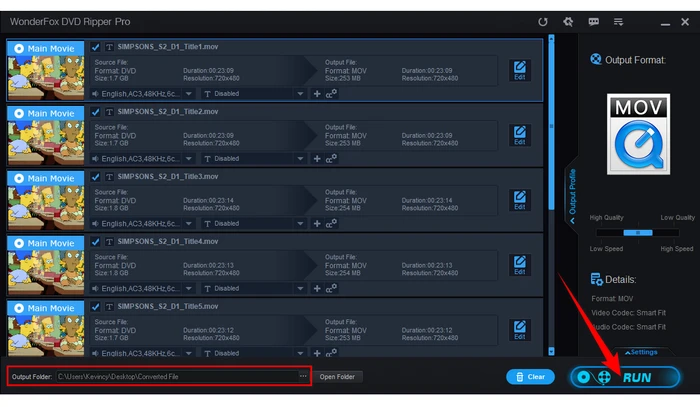Rename Title1 using the T icon
The height and width of the screenshot is (407, 700).
(109, 47)
